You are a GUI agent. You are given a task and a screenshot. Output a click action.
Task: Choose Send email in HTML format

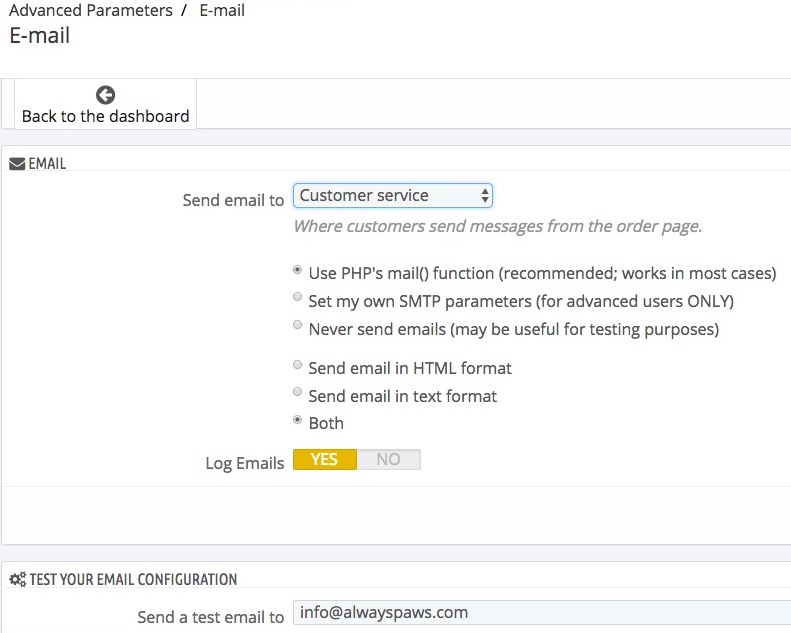click(298, 364)
